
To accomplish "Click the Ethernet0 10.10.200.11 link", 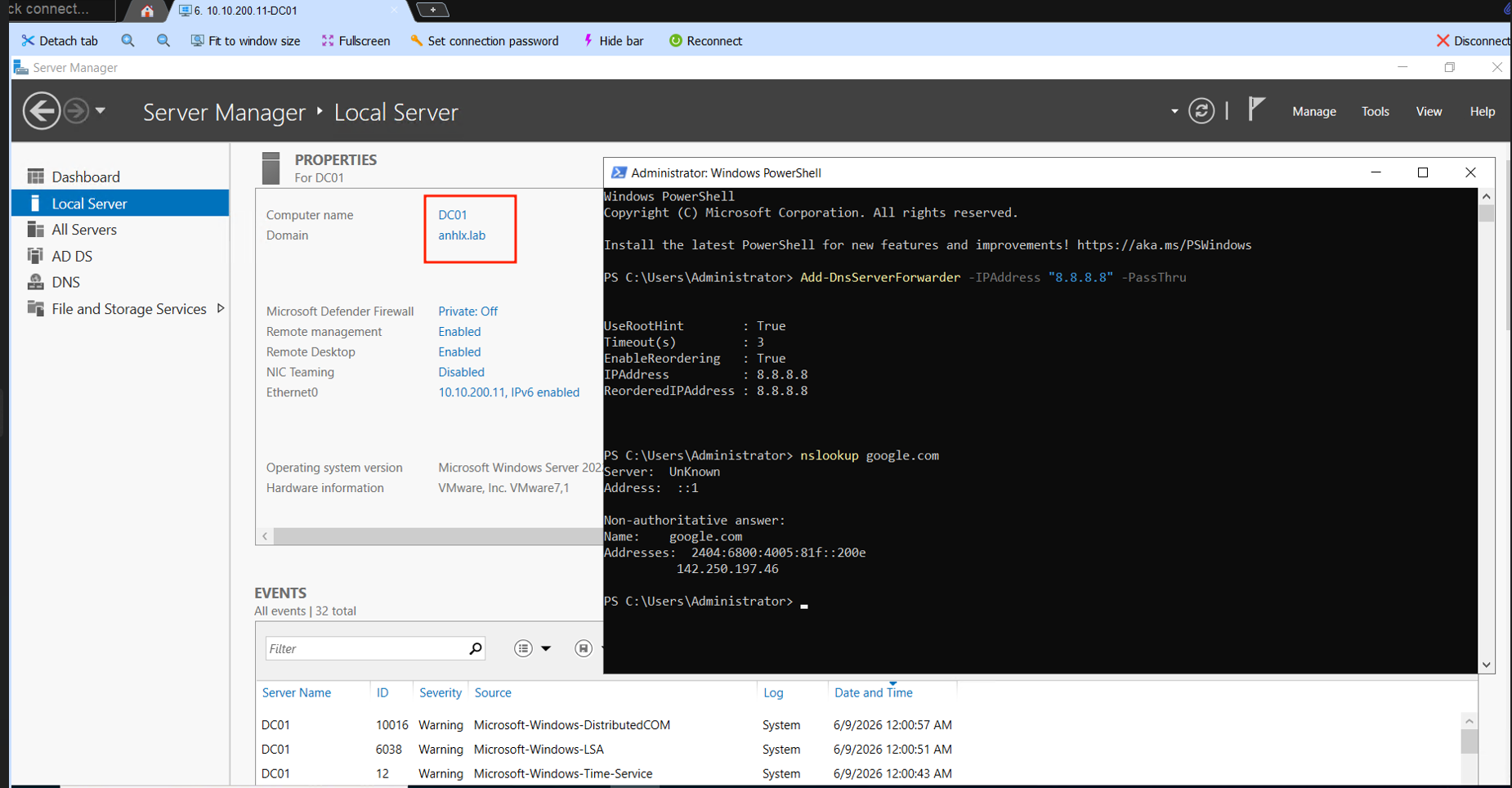I will pos(508,392).
